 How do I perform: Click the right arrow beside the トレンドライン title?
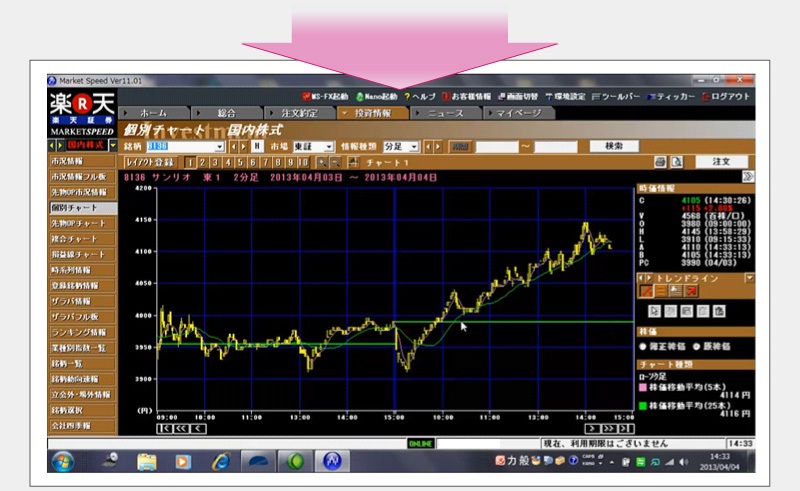tap(649, 278)
